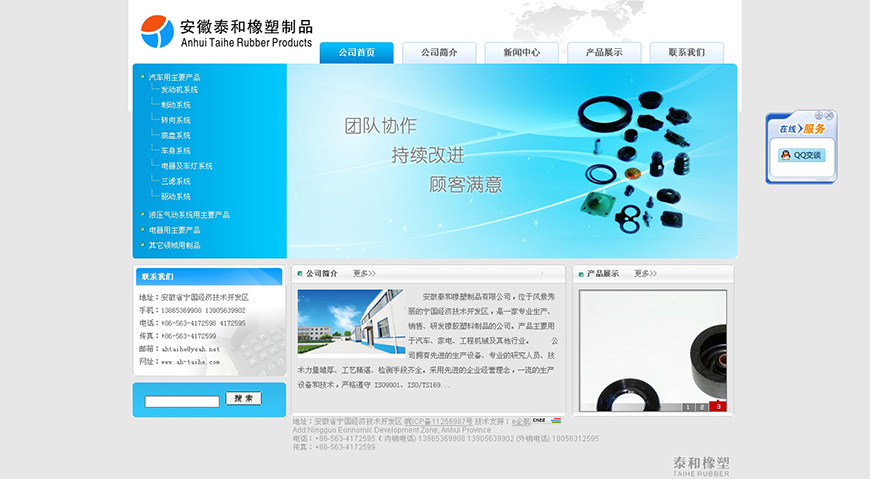
Task: Open the QQ交谈 chat button
Action: point(801,155)
